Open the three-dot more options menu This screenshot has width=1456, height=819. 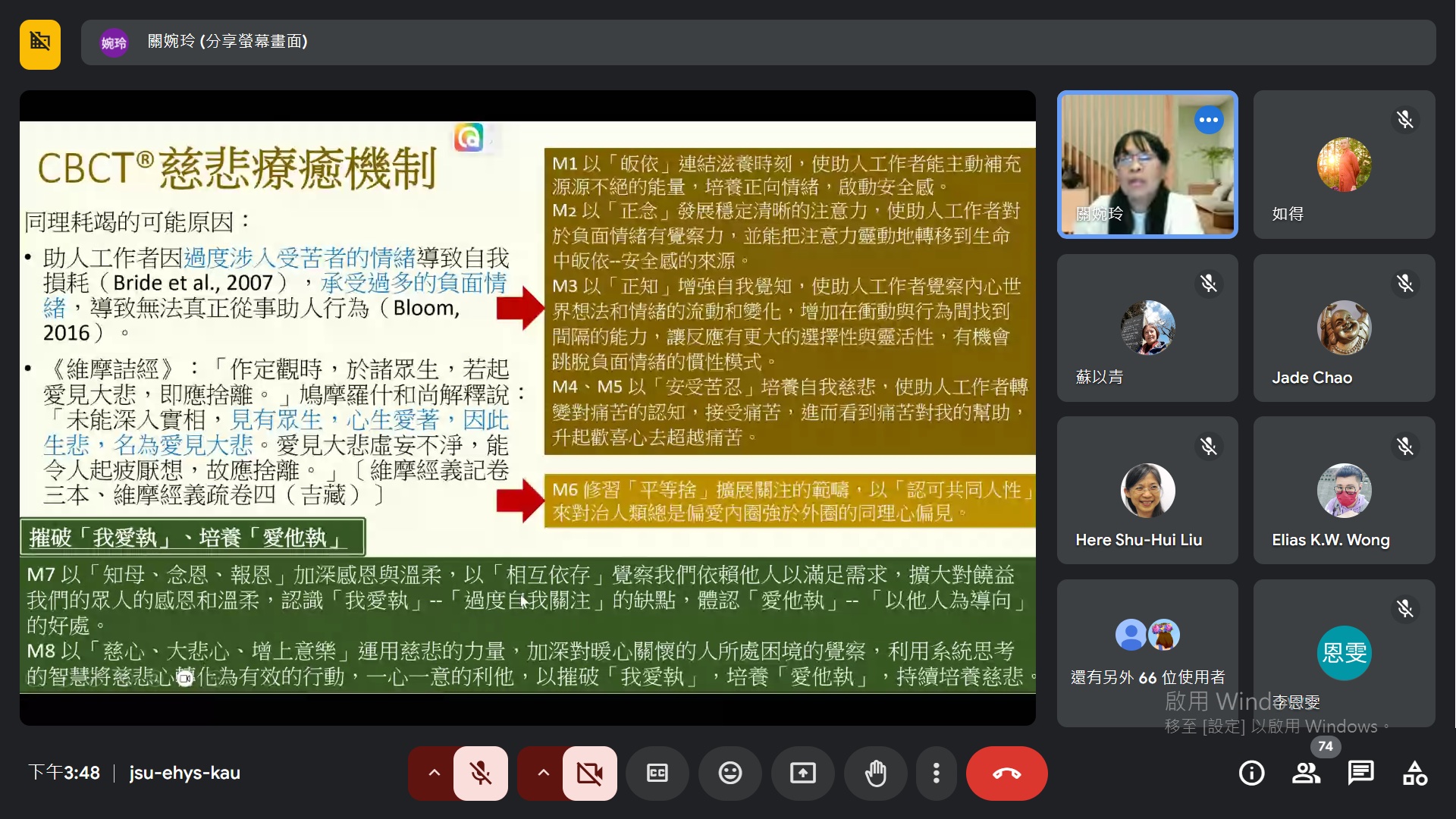(x=937, y=773)
